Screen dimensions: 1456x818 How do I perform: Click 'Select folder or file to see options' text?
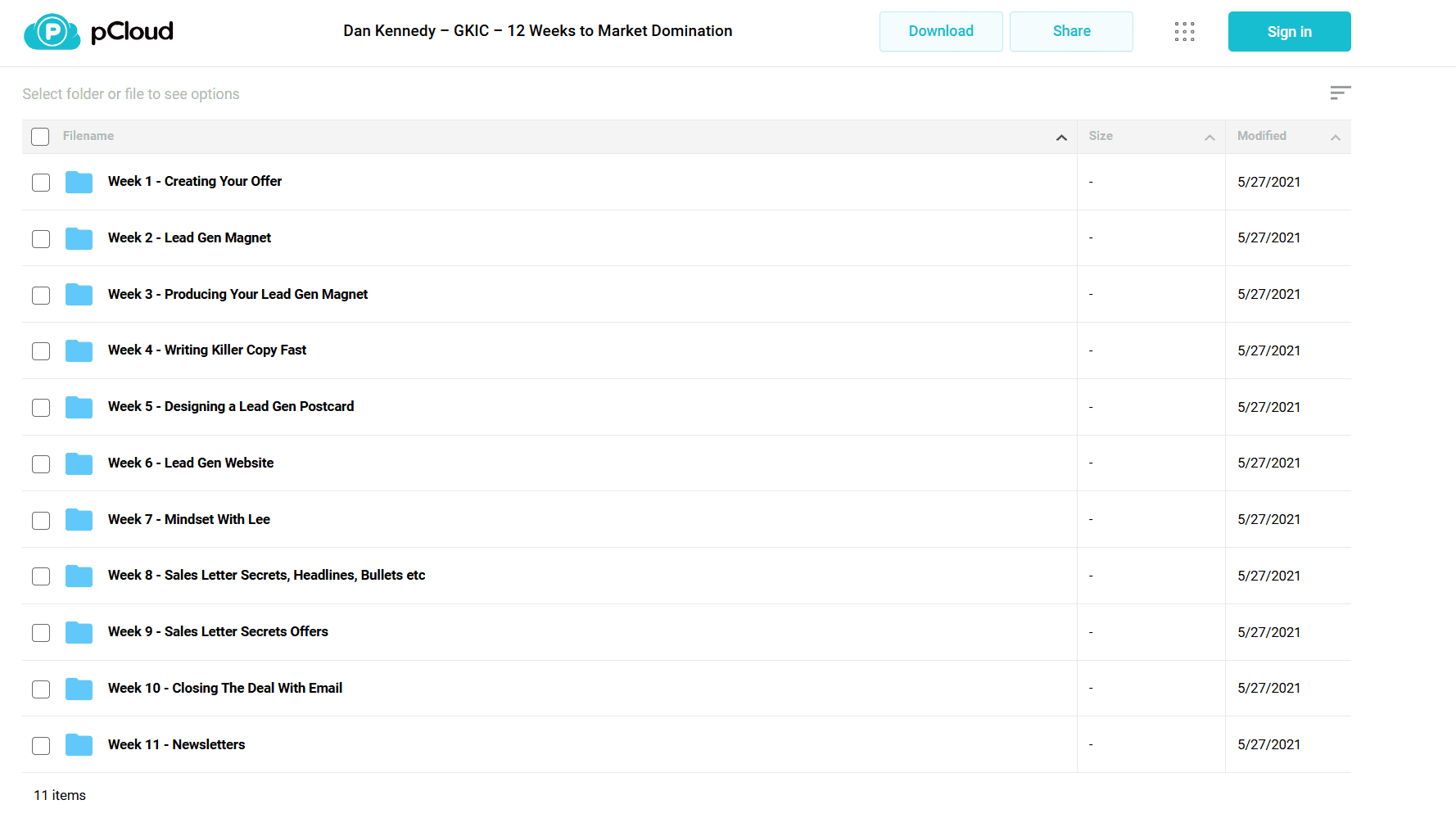point(131,94)
